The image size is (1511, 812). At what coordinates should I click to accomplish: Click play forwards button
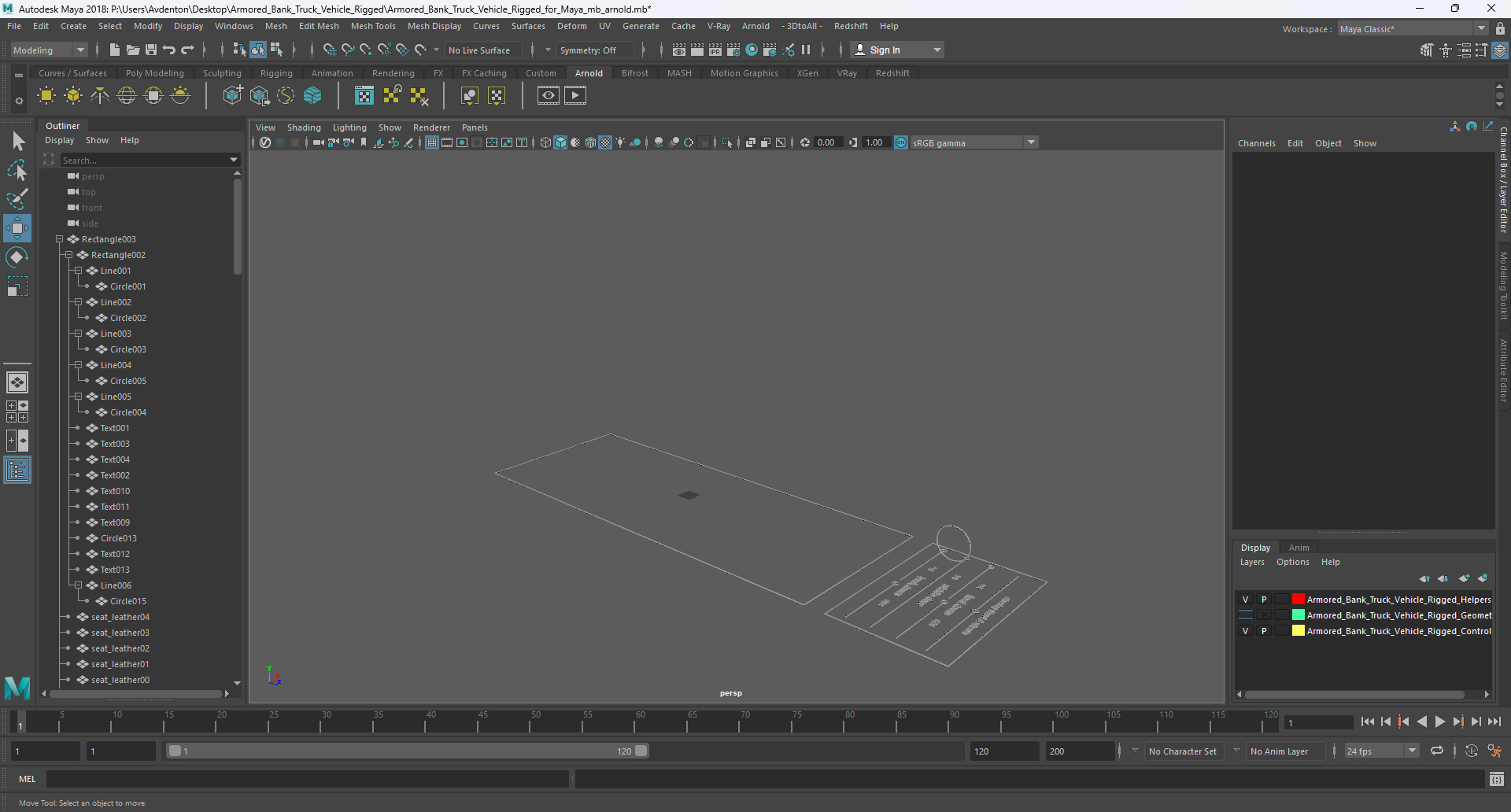pyautogui.click(x=1439, y=722)
